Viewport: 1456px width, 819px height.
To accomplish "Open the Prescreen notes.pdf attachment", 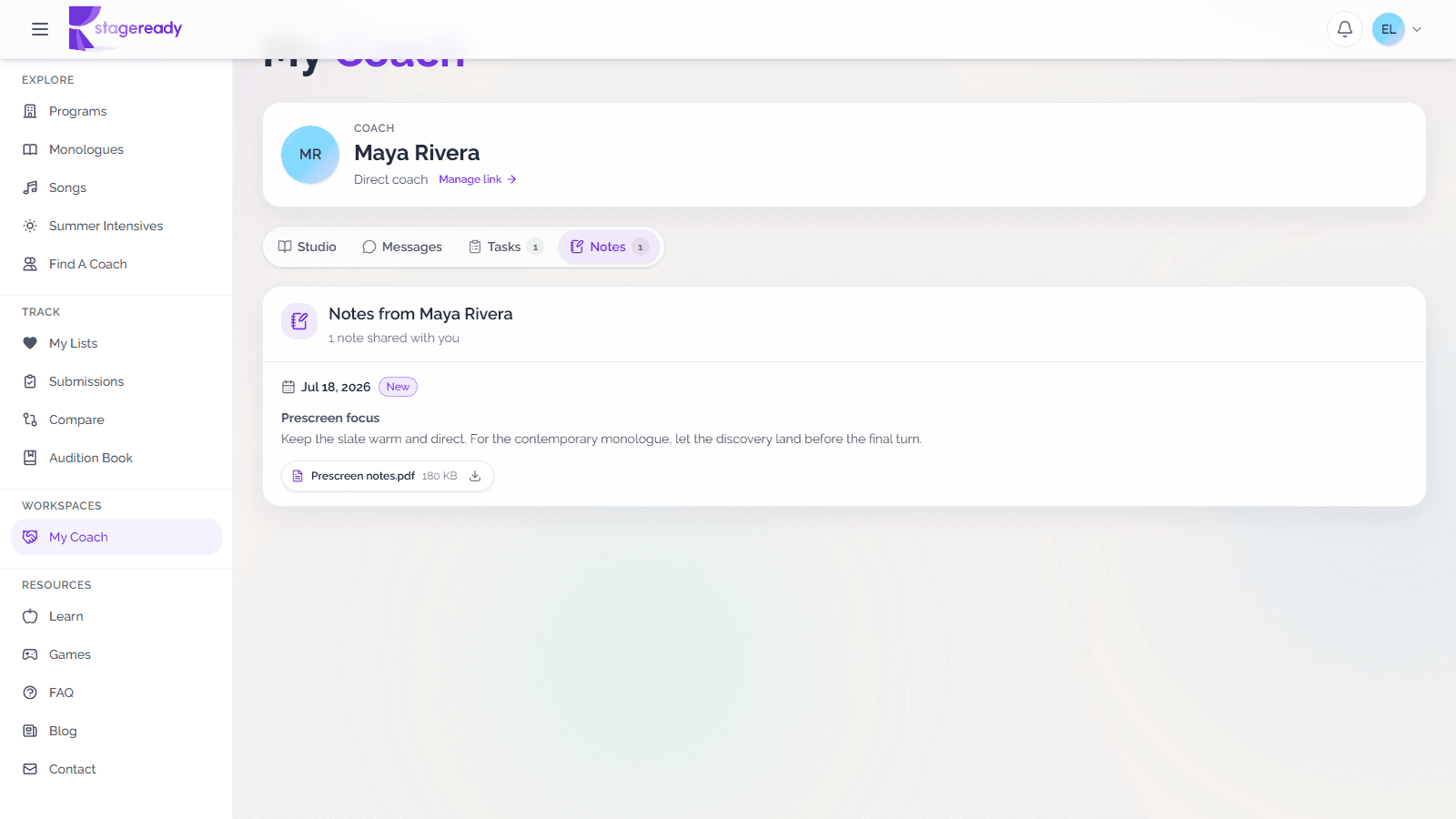I will click(363, 476).
